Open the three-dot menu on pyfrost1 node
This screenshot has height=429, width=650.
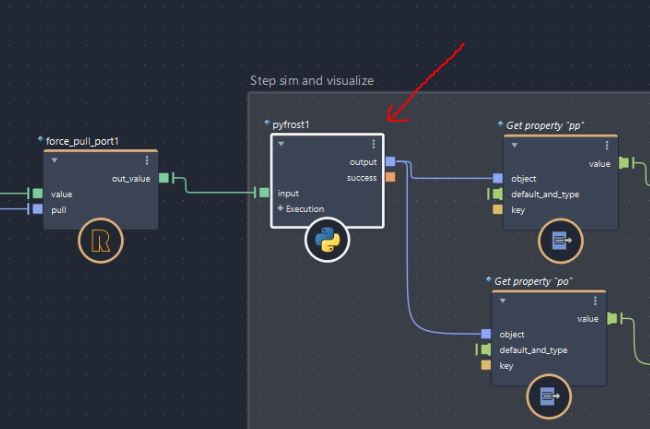373,144
